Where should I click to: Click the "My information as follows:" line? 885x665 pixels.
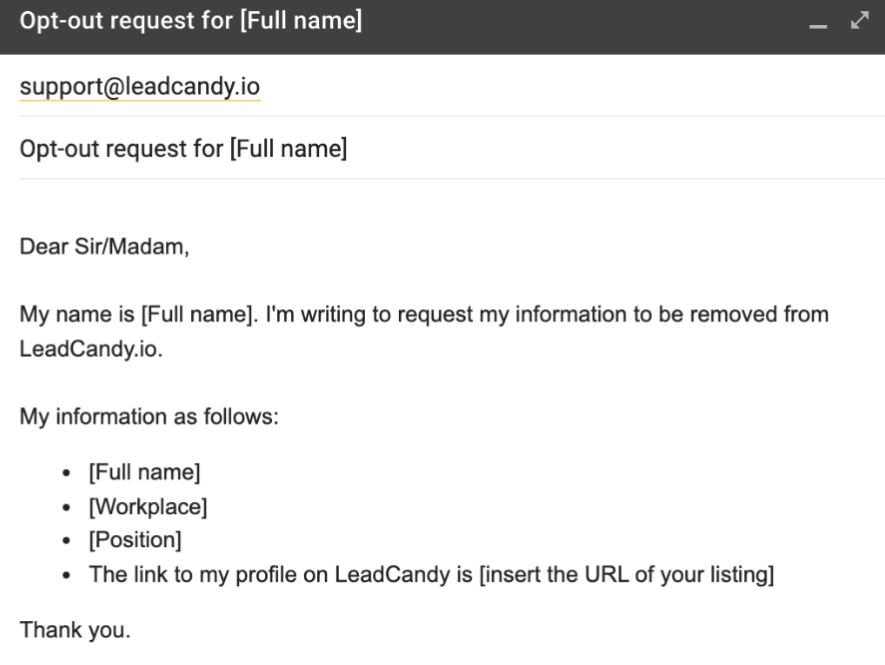click(x=149, y=414)
